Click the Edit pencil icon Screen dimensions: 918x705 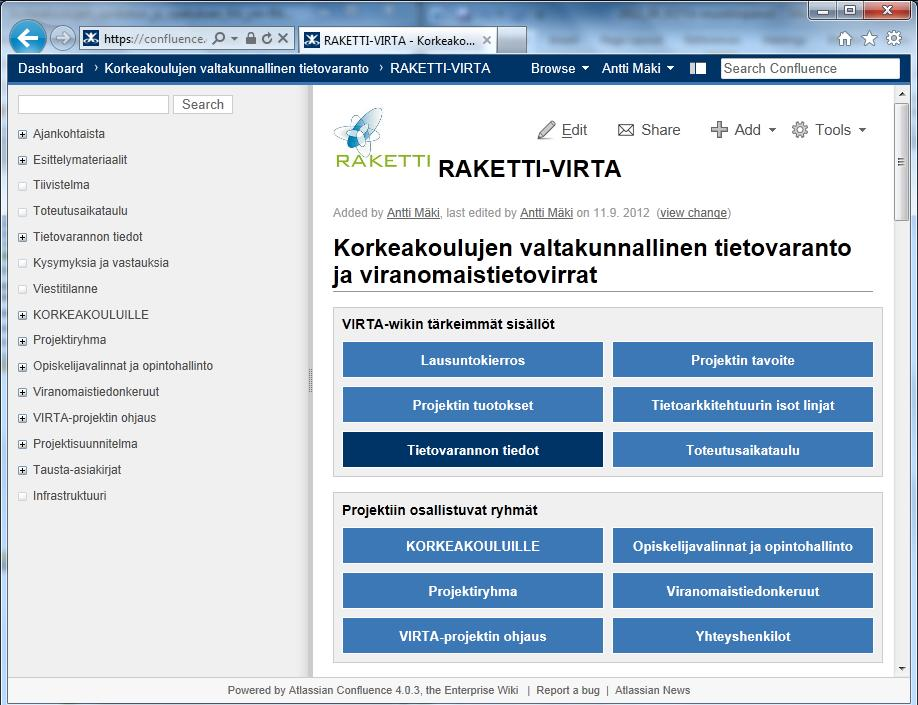point(546,130)
